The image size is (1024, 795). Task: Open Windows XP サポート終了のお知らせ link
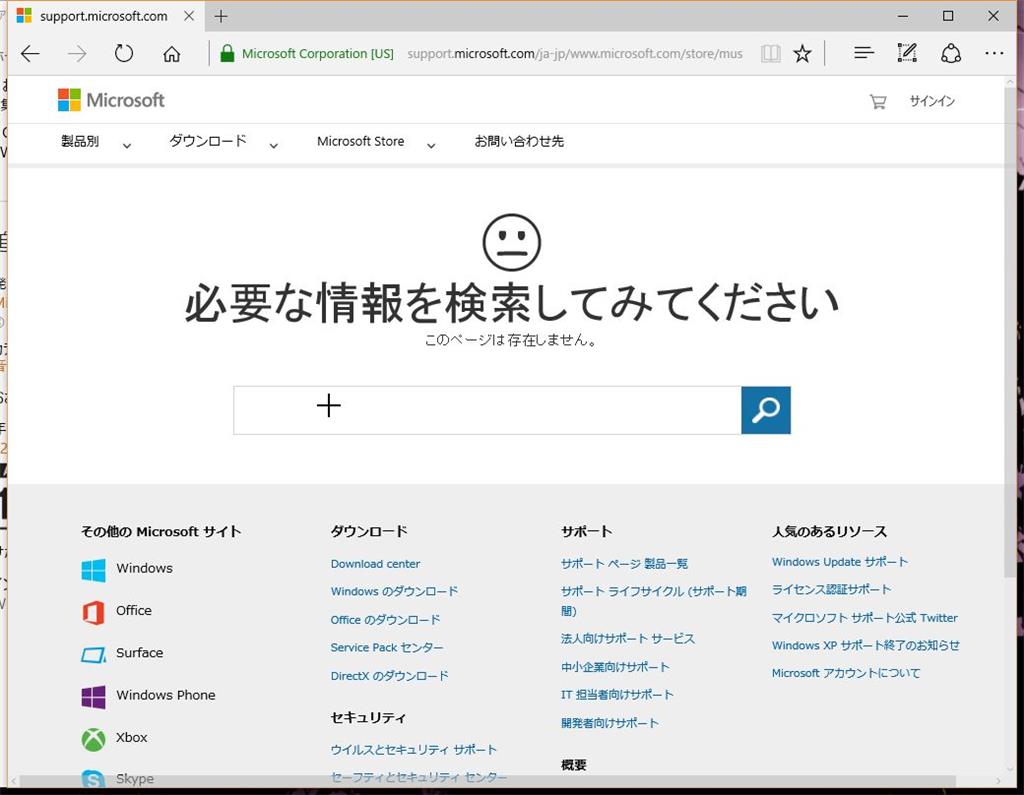coord(866,645)
